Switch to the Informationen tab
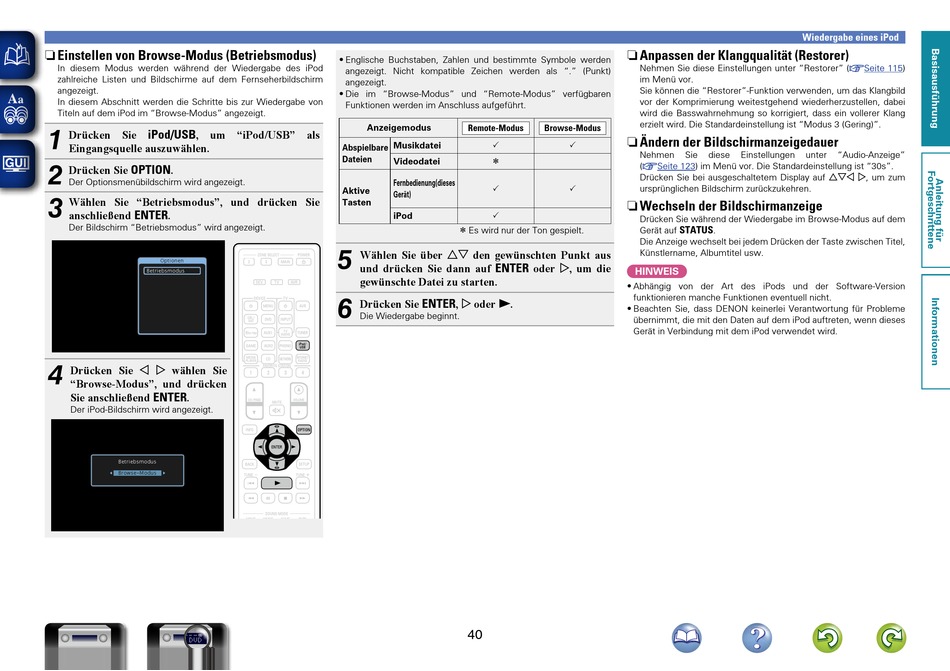950x671 pixels. click(935, 331)
